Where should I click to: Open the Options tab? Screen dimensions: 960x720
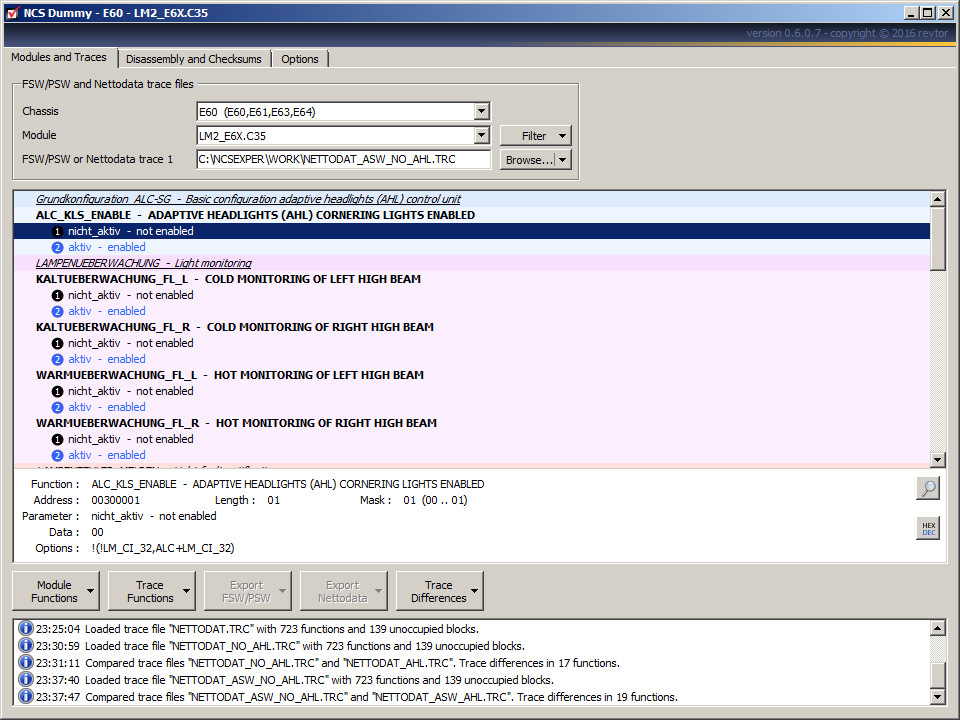(299, 59)
